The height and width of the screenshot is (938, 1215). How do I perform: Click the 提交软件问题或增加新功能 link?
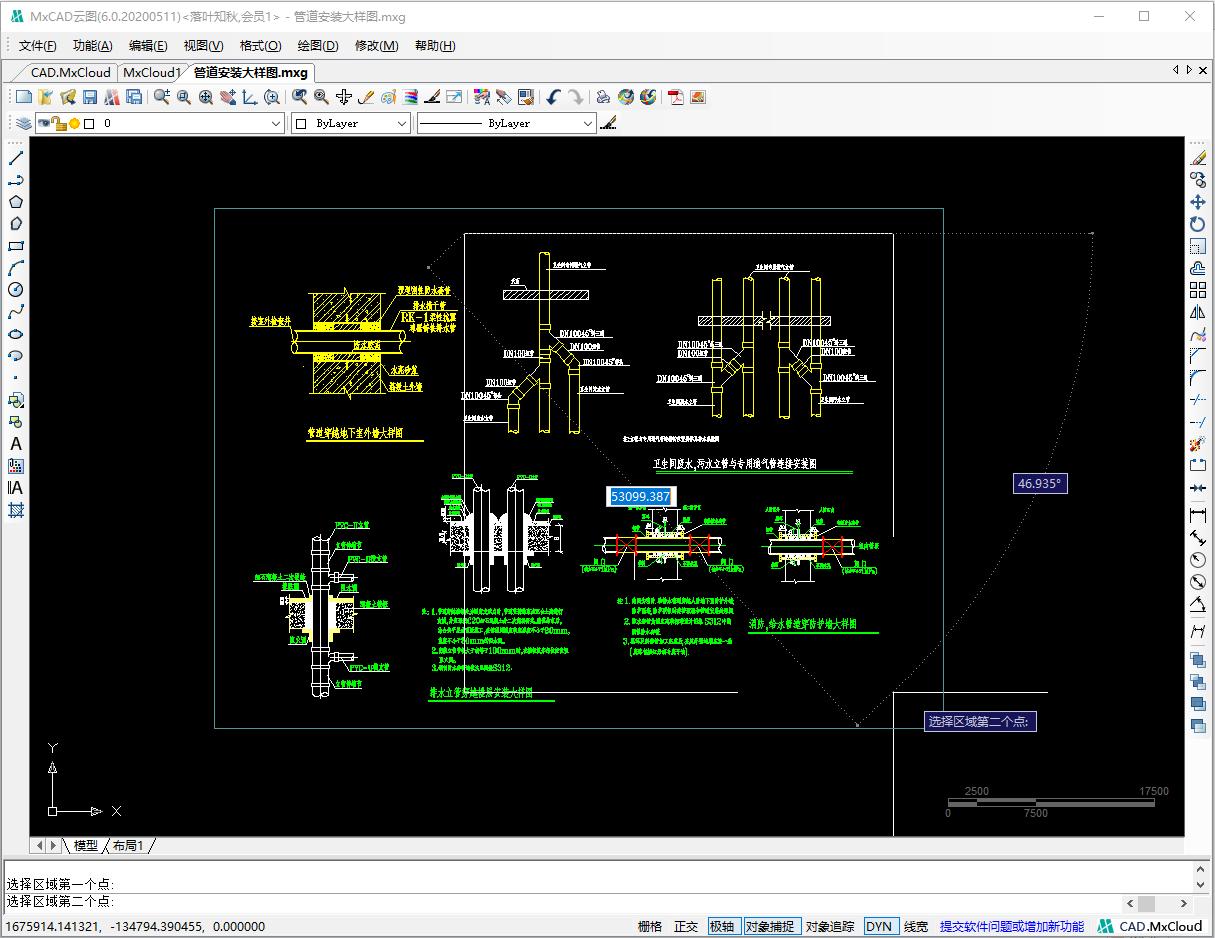(x=1011, y=927)
